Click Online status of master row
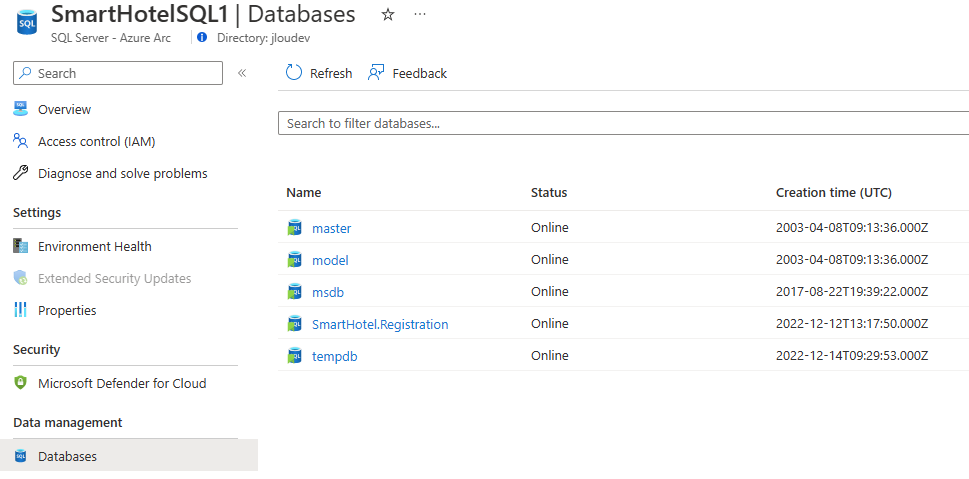969x479 pixels. 549,228
